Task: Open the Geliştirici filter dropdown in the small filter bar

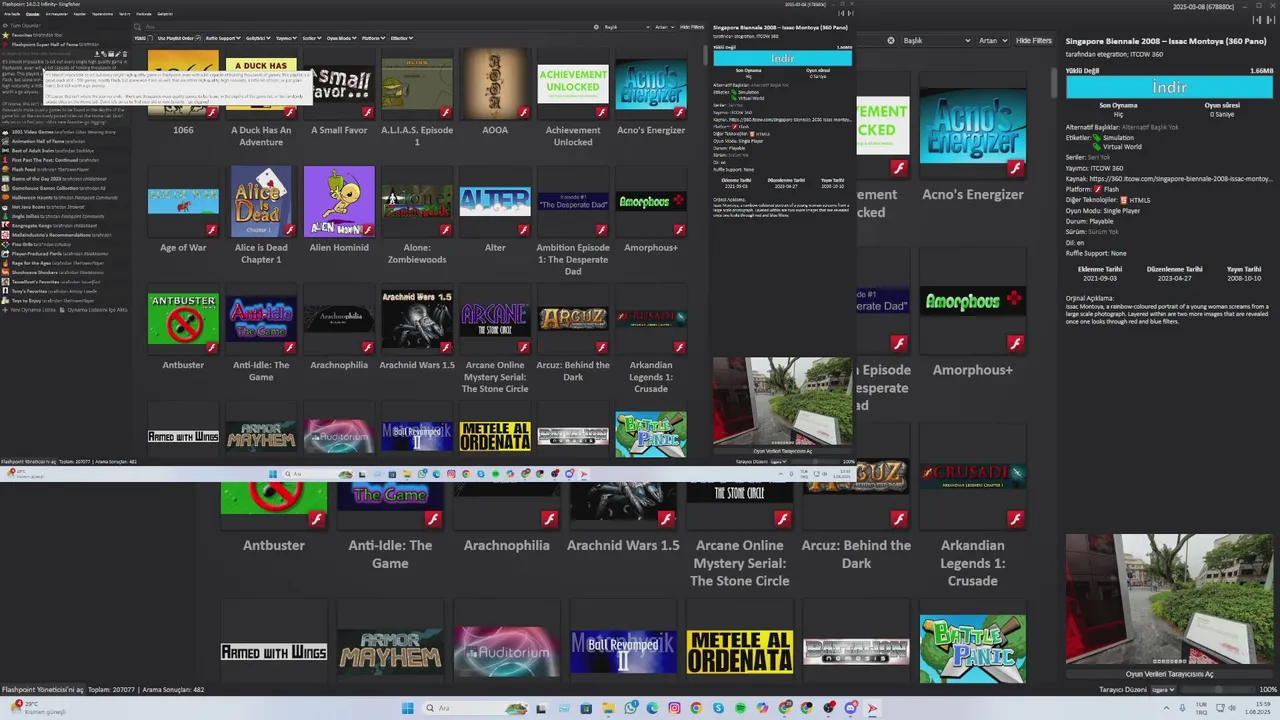Action: pyautogui.click(x=258, y=38)
